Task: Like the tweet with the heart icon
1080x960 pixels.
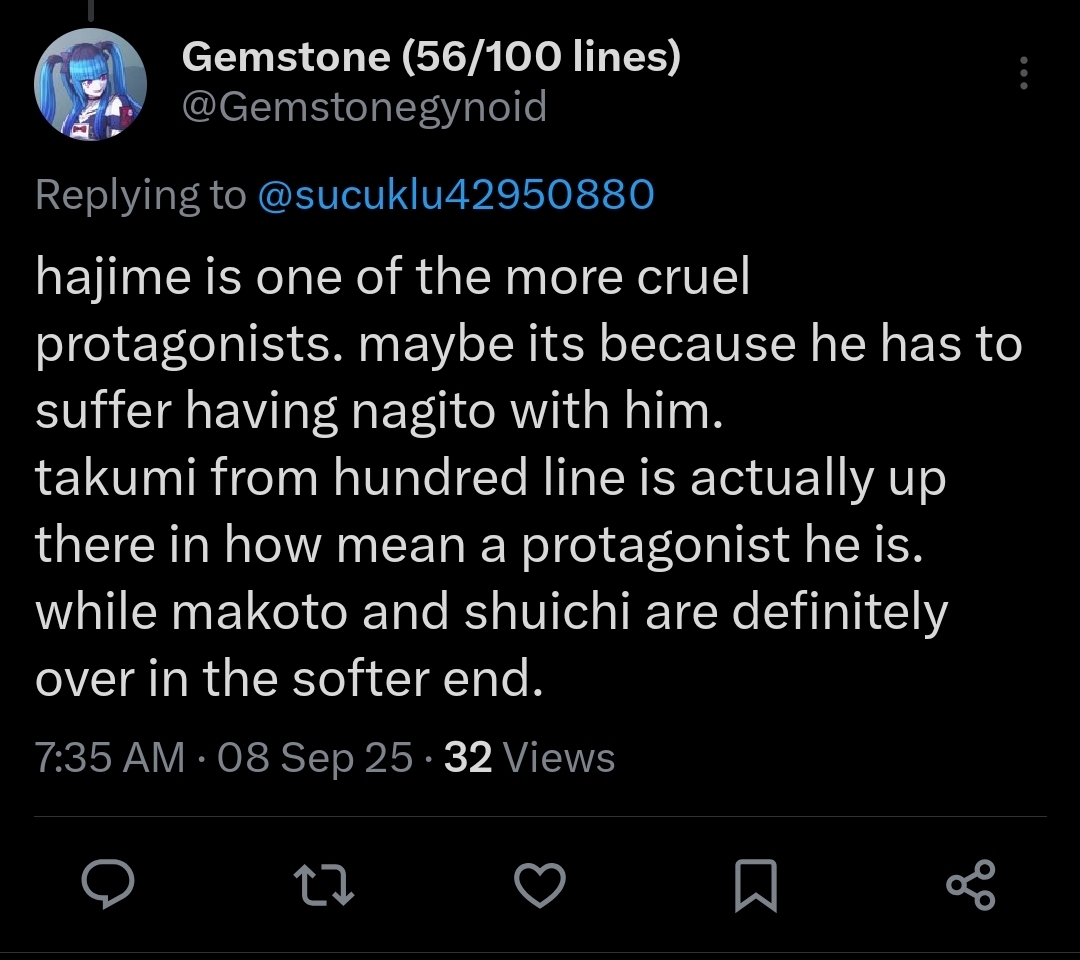Action: click(x=539, y=884)
